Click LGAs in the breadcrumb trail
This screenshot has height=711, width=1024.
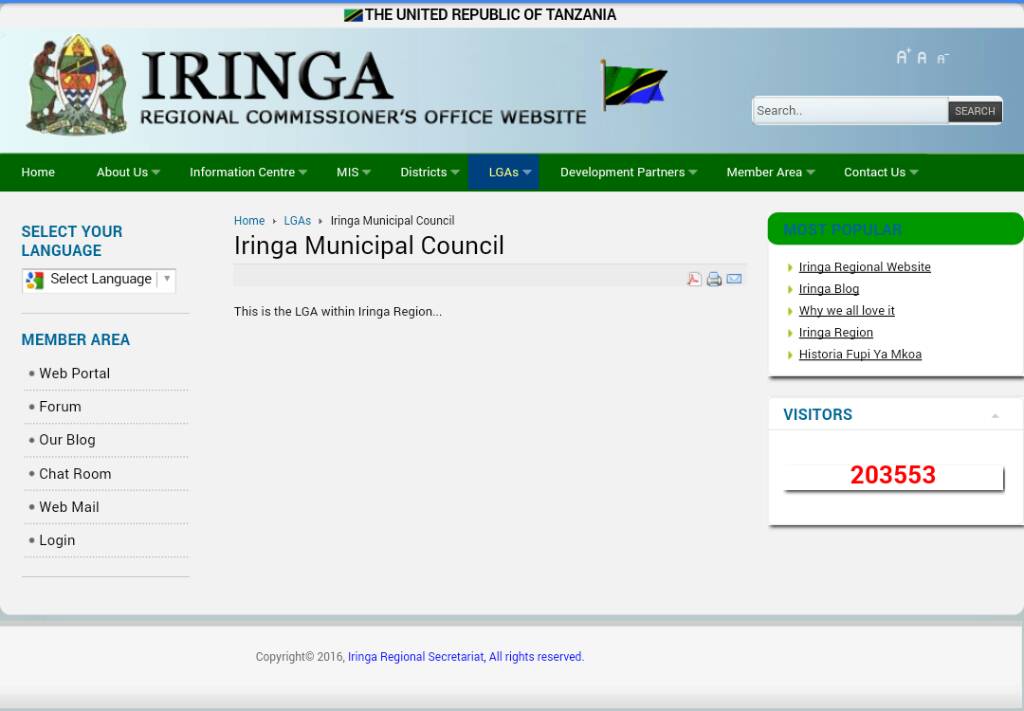[x=297, y=221]
